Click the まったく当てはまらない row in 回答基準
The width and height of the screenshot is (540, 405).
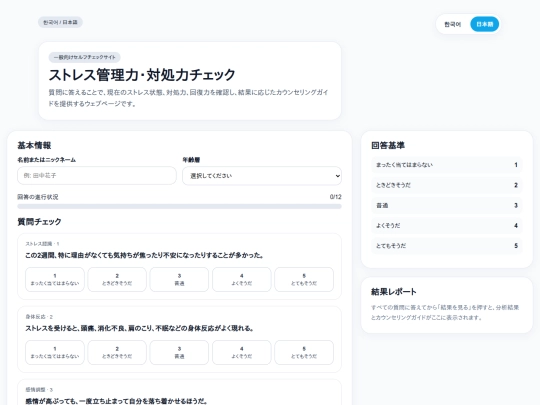click(x=447, y=165)
